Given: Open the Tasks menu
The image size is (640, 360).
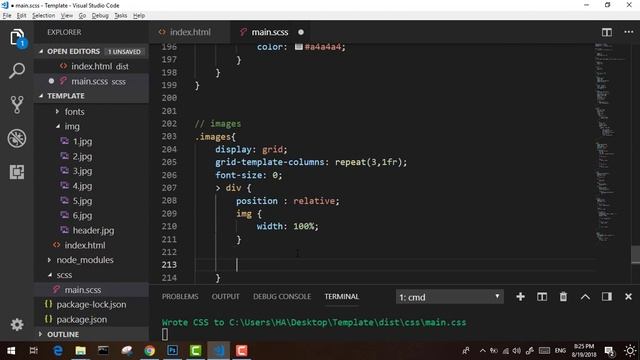Looking at the screenshot, I should 120,16.
